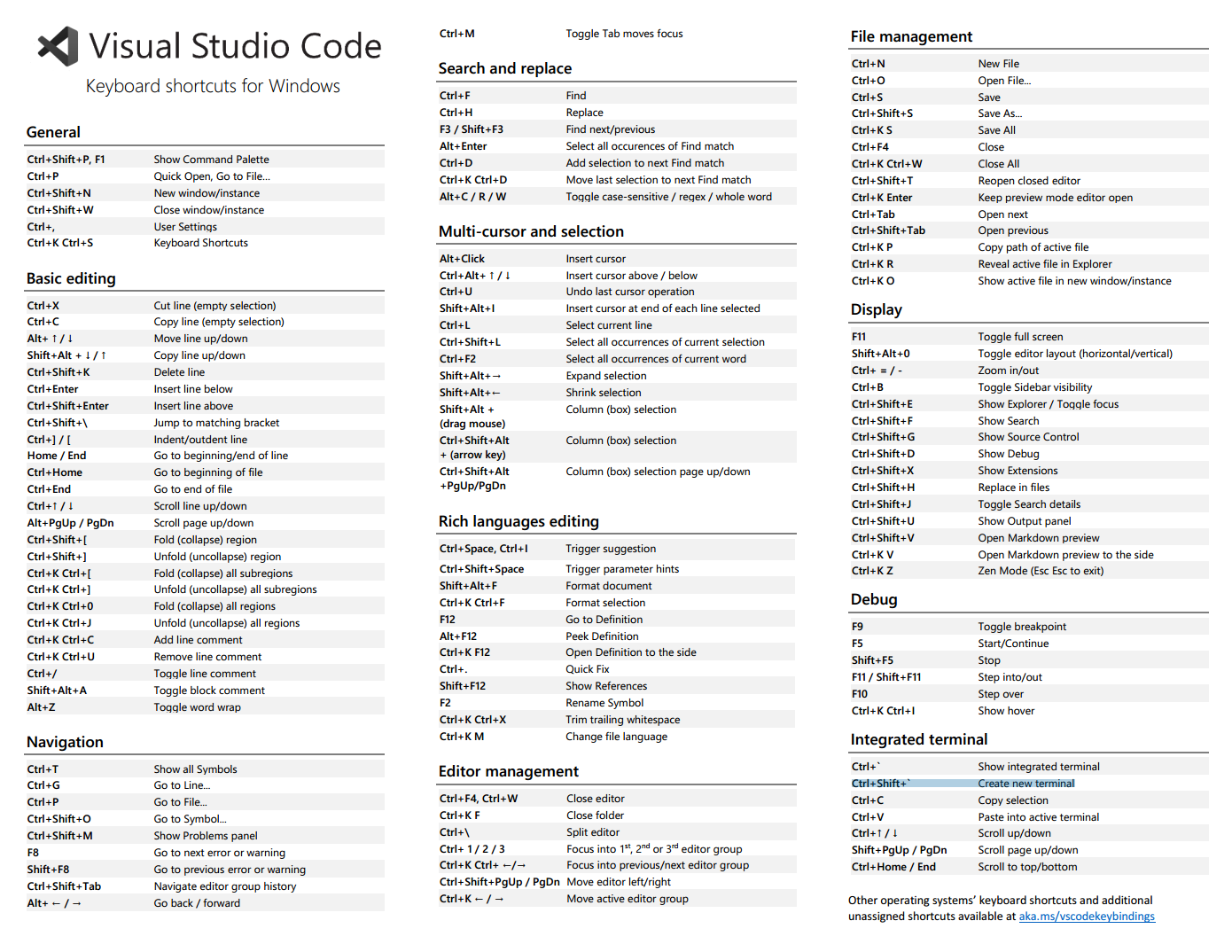Screen dimensions: 1232x952
Task: Open the aka.ms/vscodekeybindings link
Action: tap(1087, 917)
